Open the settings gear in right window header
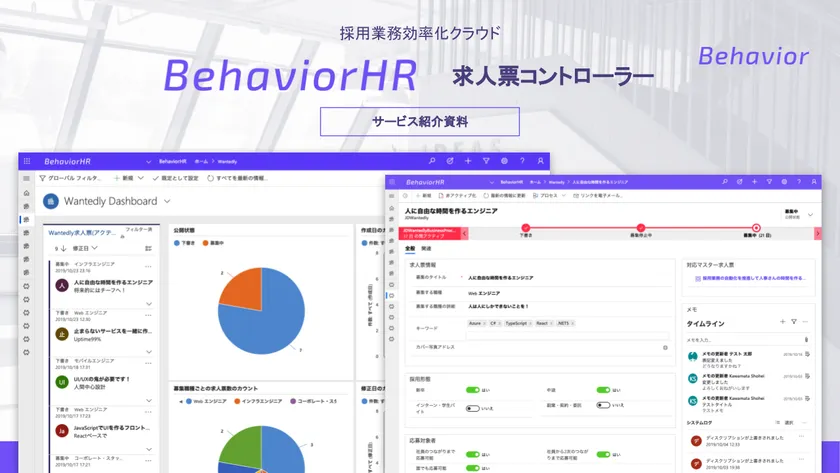Screen dimensions: 840x473 click(x=783, y=182)
